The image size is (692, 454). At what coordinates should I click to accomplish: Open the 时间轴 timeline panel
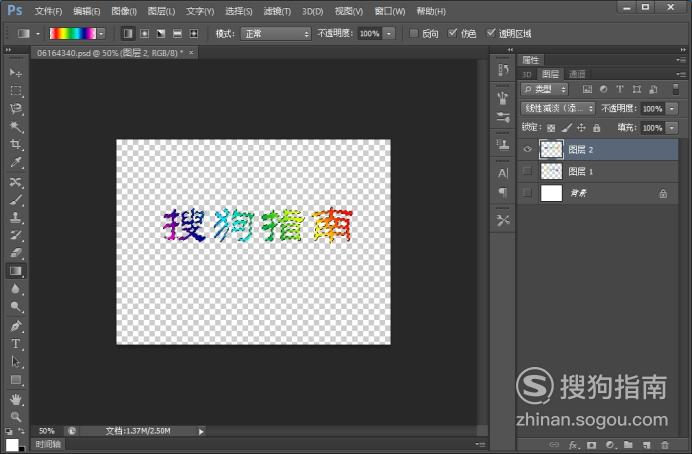pos(48,444)
